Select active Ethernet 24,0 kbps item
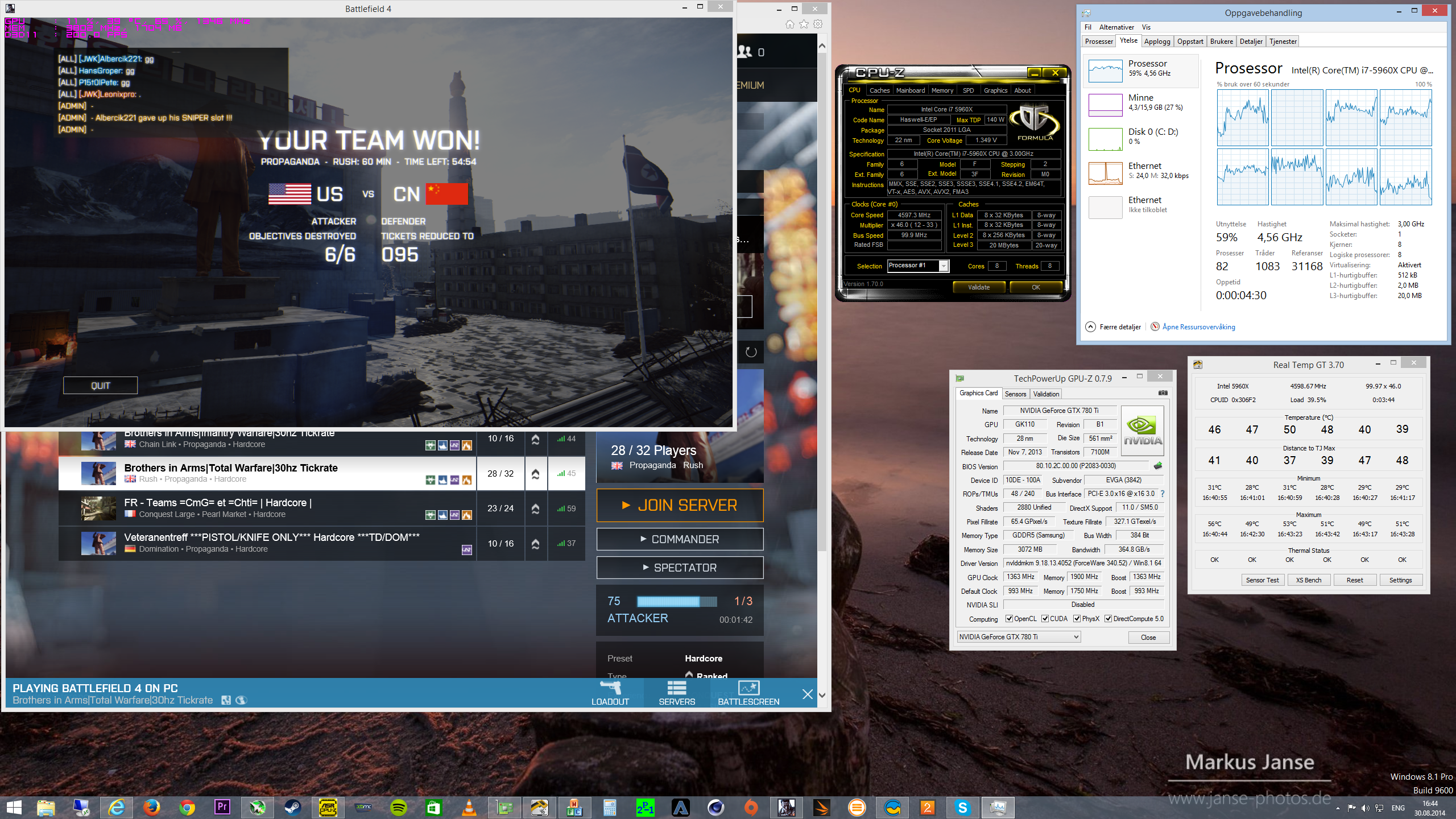Viewport: 1456px width, 819px height. click(x=1141, y=172)
